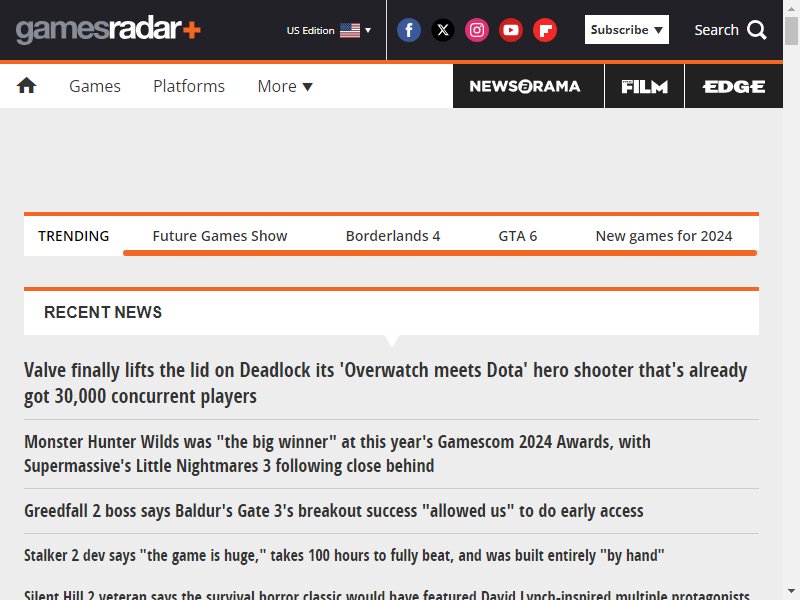This screenshot has width=800, height=600.
Task: Open the Total Film site logo
Action: coord(644,86)
